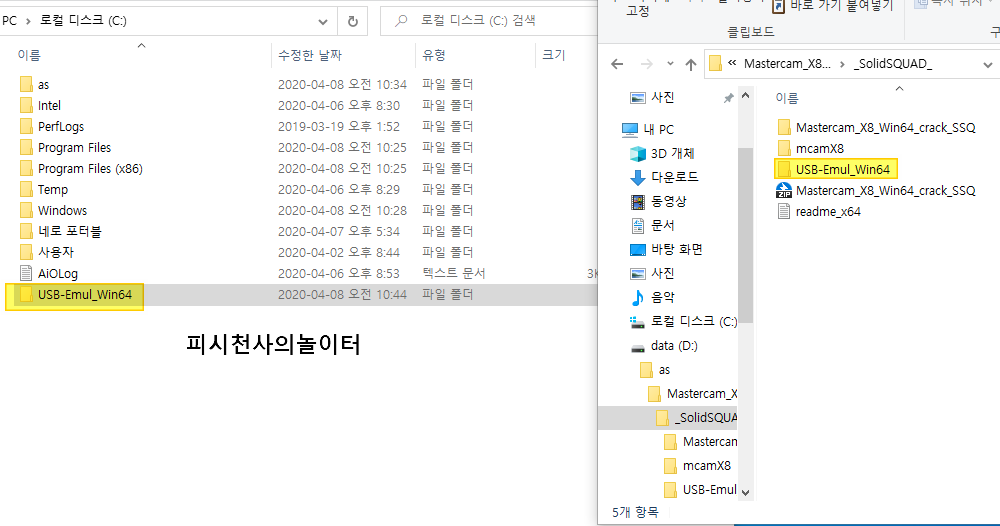Go back in the right Explorer window
The width and height of the screenshot is (1000, 526).
pyautogui.click(x=617, y=64)
